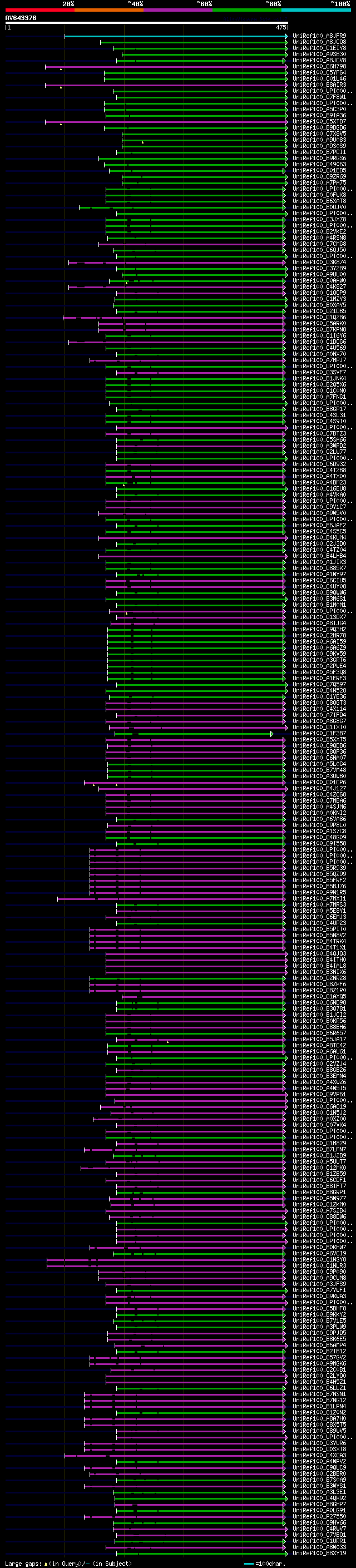The image size is (356, 1568).
Task: Select the UniRef100_Q01ED5 entry
Action: click(x=319, y=170)
